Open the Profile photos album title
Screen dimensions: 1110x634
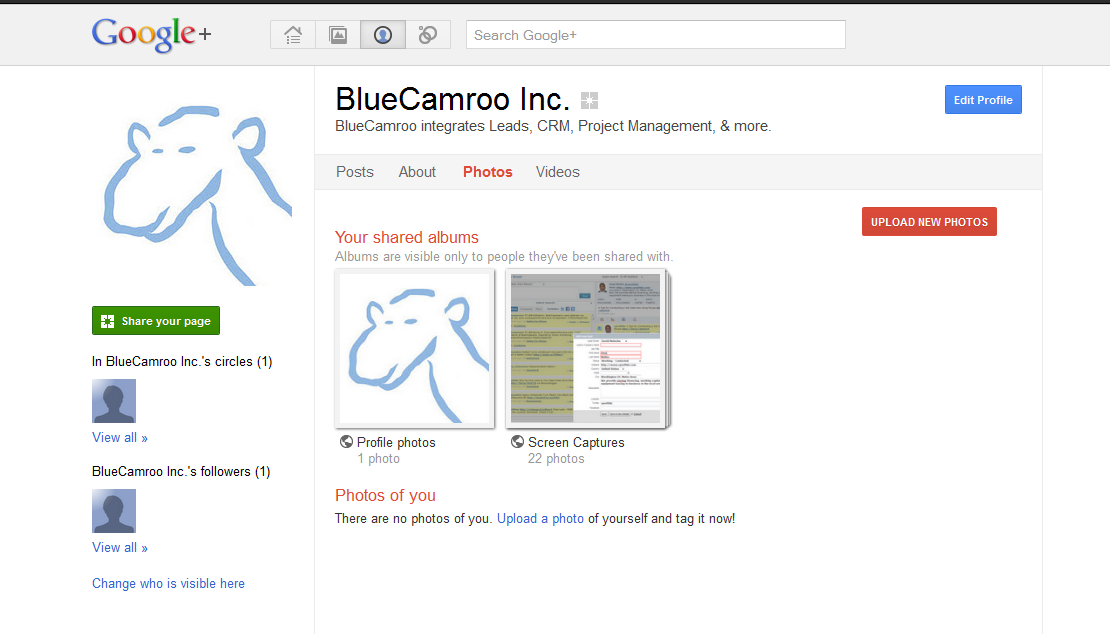click(x=396, y=442)
